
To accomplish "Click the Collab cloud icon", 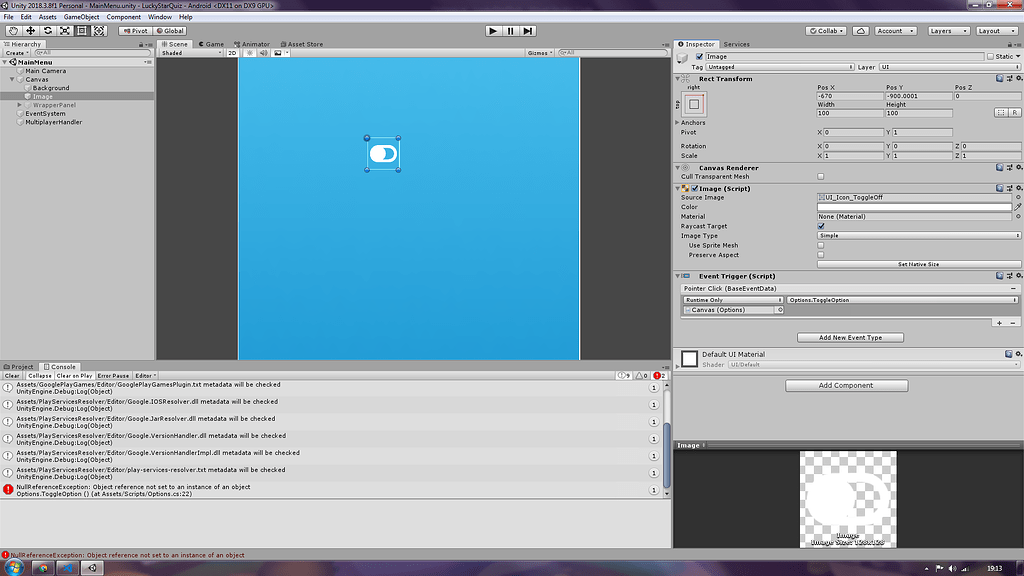I will point(858,30).
